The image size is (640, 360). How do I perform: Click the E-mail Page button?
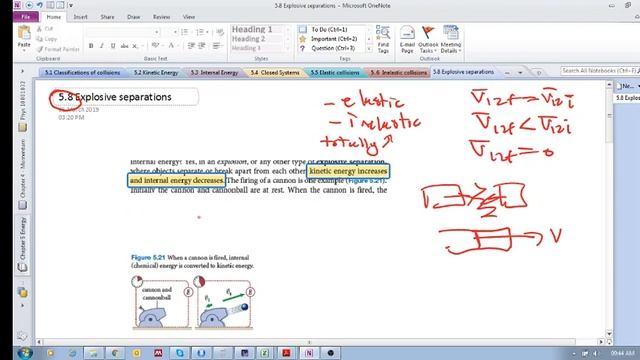[x=407, y=40]
